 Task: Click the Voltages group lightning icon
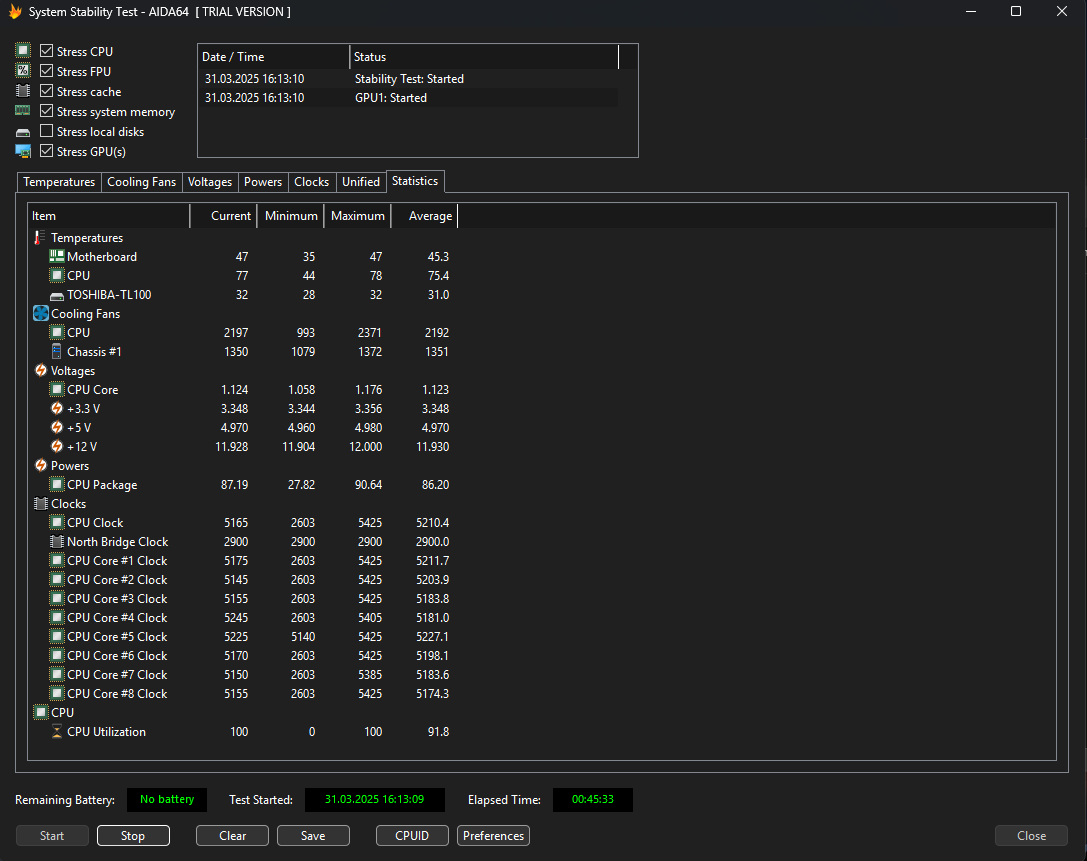(x=41, y=370)
